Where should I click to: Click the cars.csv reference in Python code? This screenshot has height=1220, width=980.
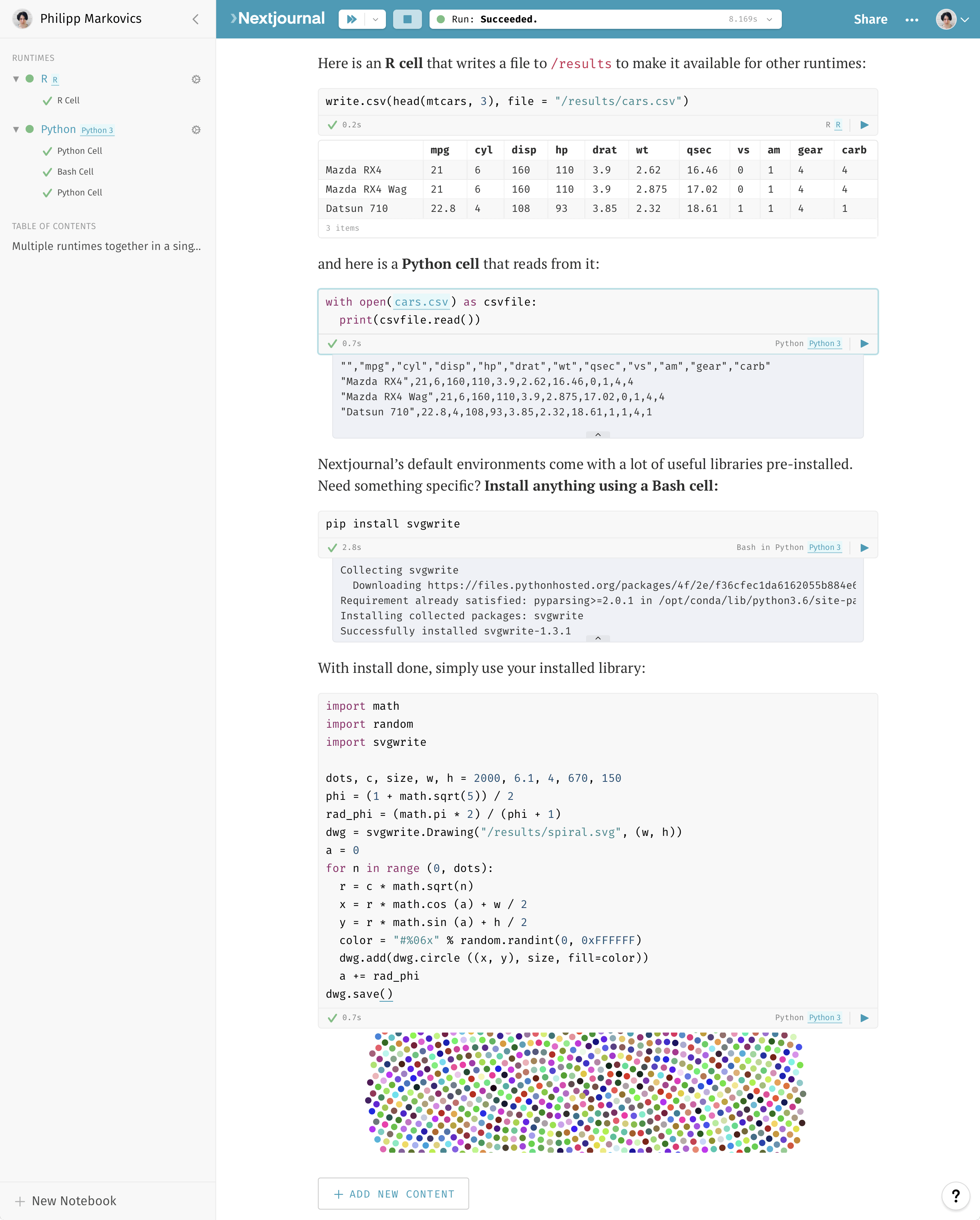click(421, 302)
